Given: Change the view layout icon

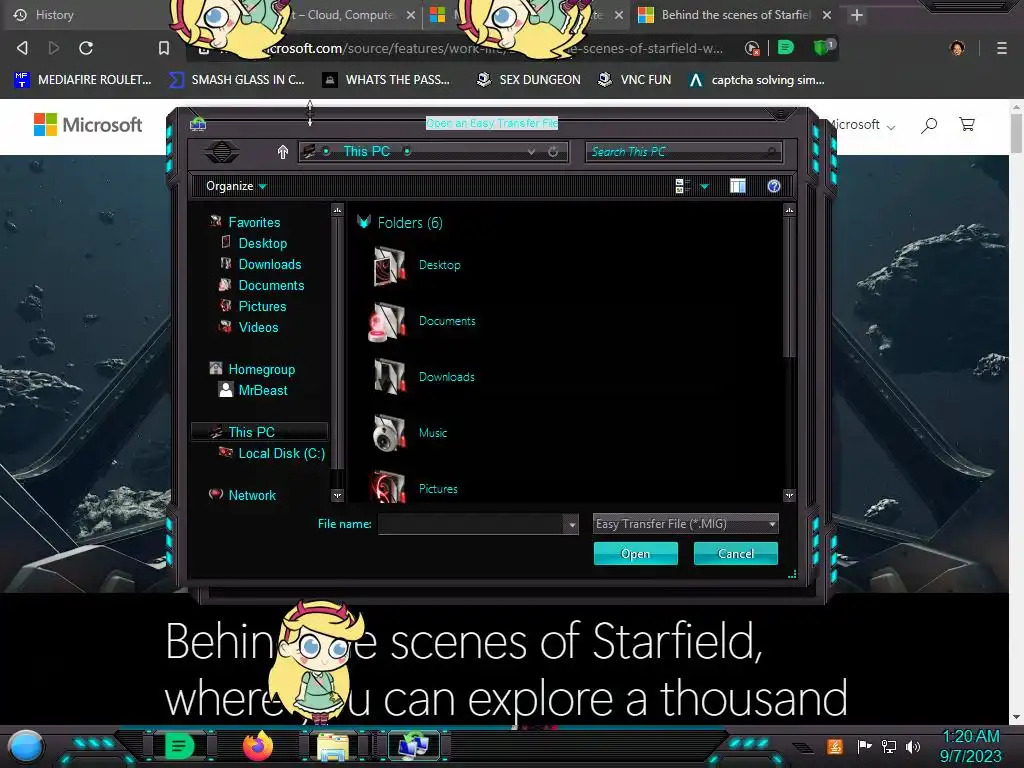Looking at the screenshot, I should coord(682,186).
